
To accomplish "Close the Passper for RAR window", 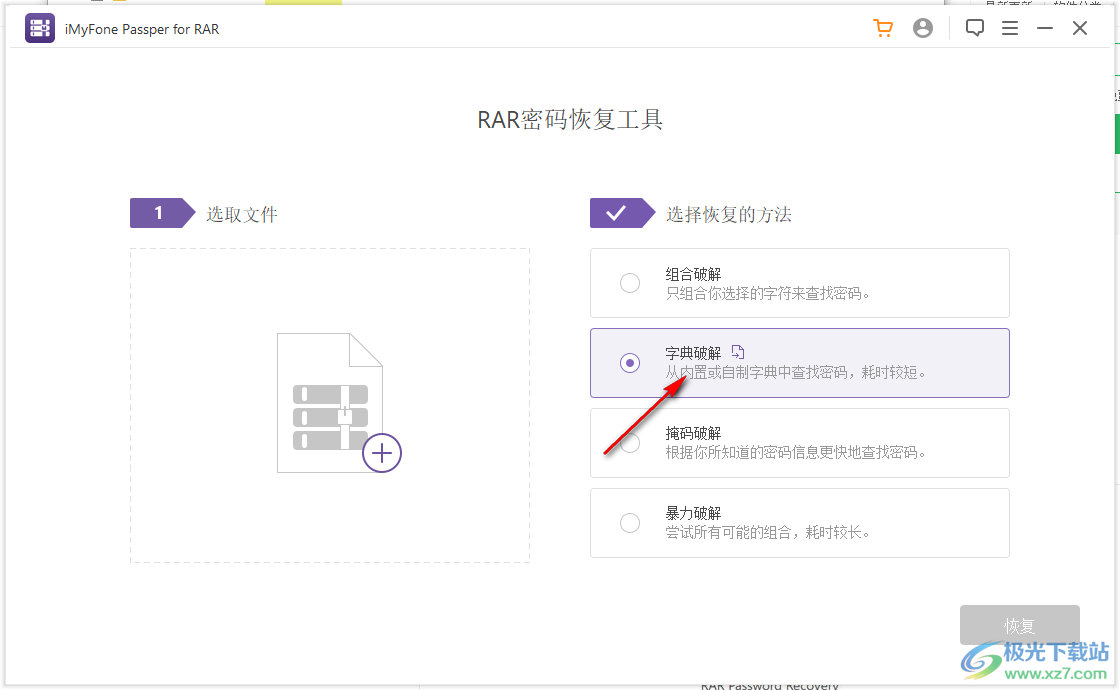I will click(1080, 29).
